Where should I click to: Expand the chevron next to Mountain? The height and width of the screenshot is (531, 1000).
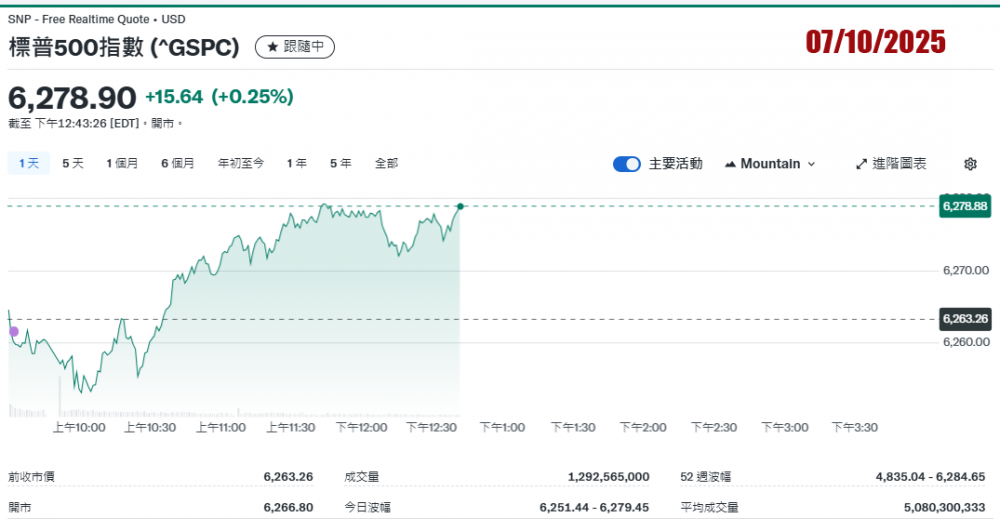811,164
